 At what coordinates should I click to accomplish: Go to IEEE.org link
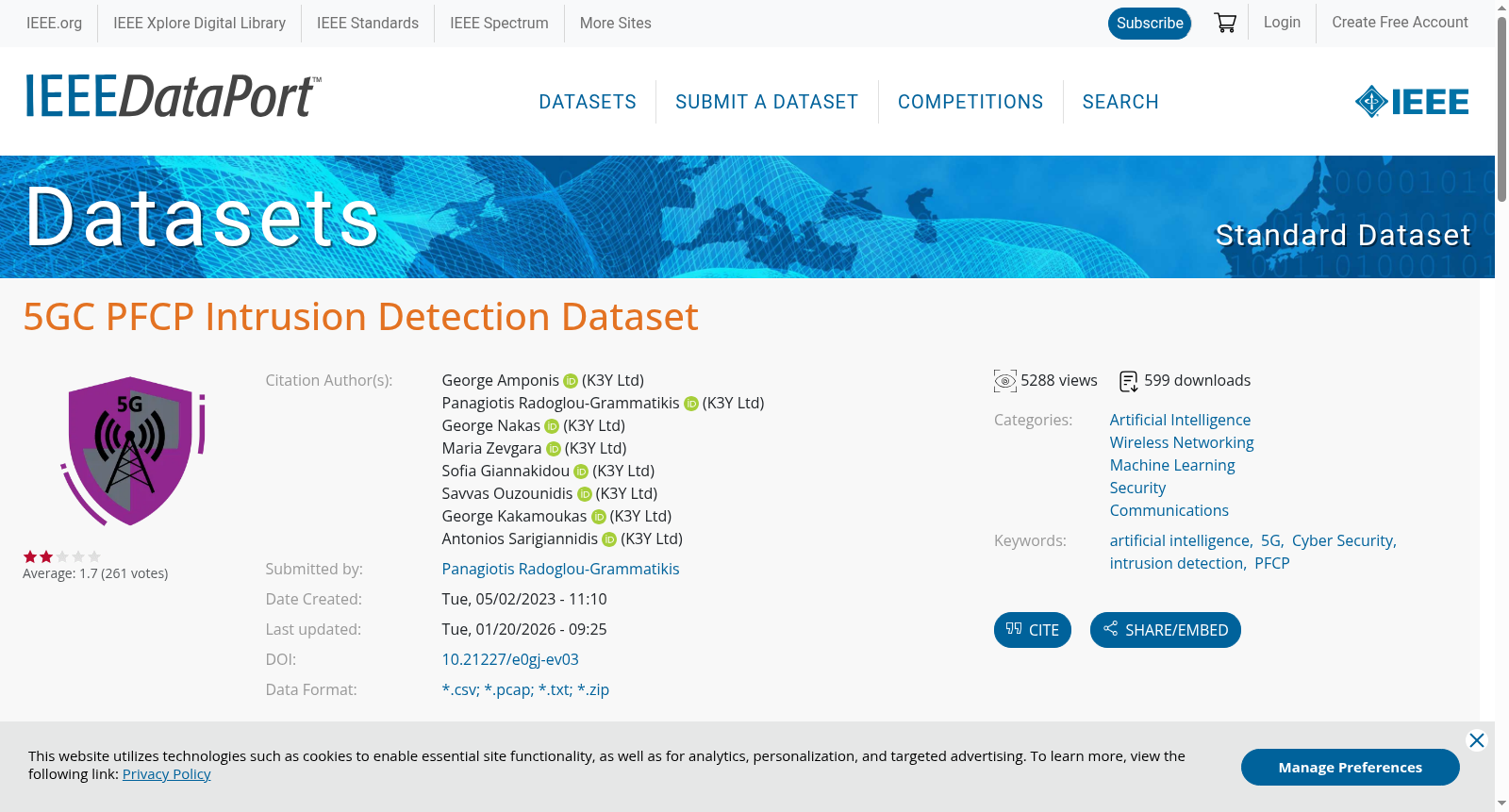pyautogui.click(x=55, y=23)
